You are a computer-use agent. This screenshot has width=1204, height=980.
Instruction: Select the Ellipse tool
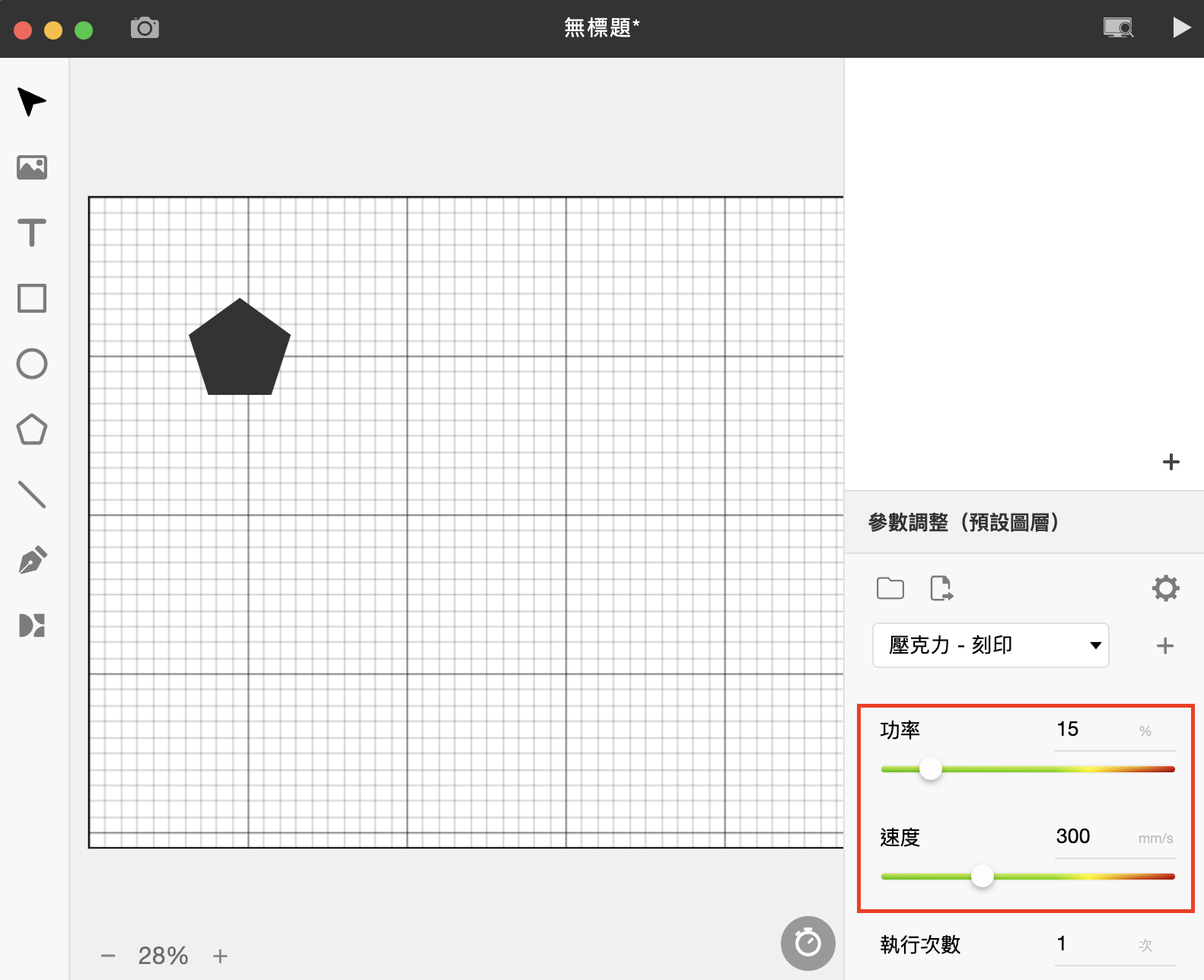tap(32, 364)
